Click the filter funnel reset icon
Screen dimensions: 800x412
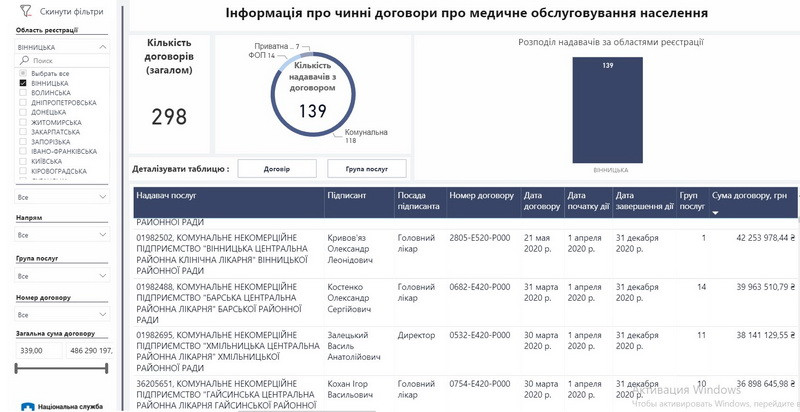[x=24, y=10]
